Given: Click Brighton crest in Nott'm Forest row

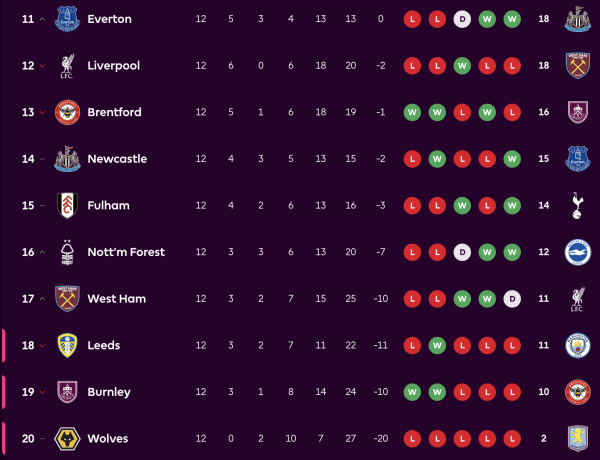Looking at the screenshot, I should pyautogui.click(x=577, y=252).
